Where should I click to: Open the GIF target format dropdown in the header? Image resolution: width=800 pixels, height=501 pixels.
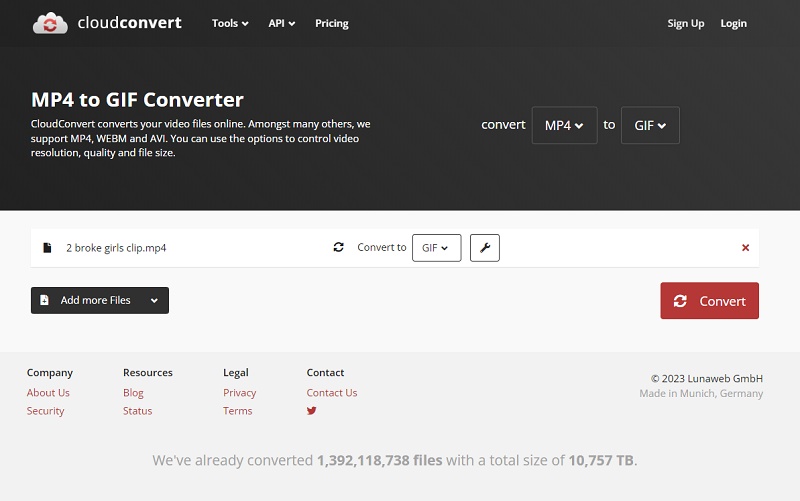(x=650, y=125)
